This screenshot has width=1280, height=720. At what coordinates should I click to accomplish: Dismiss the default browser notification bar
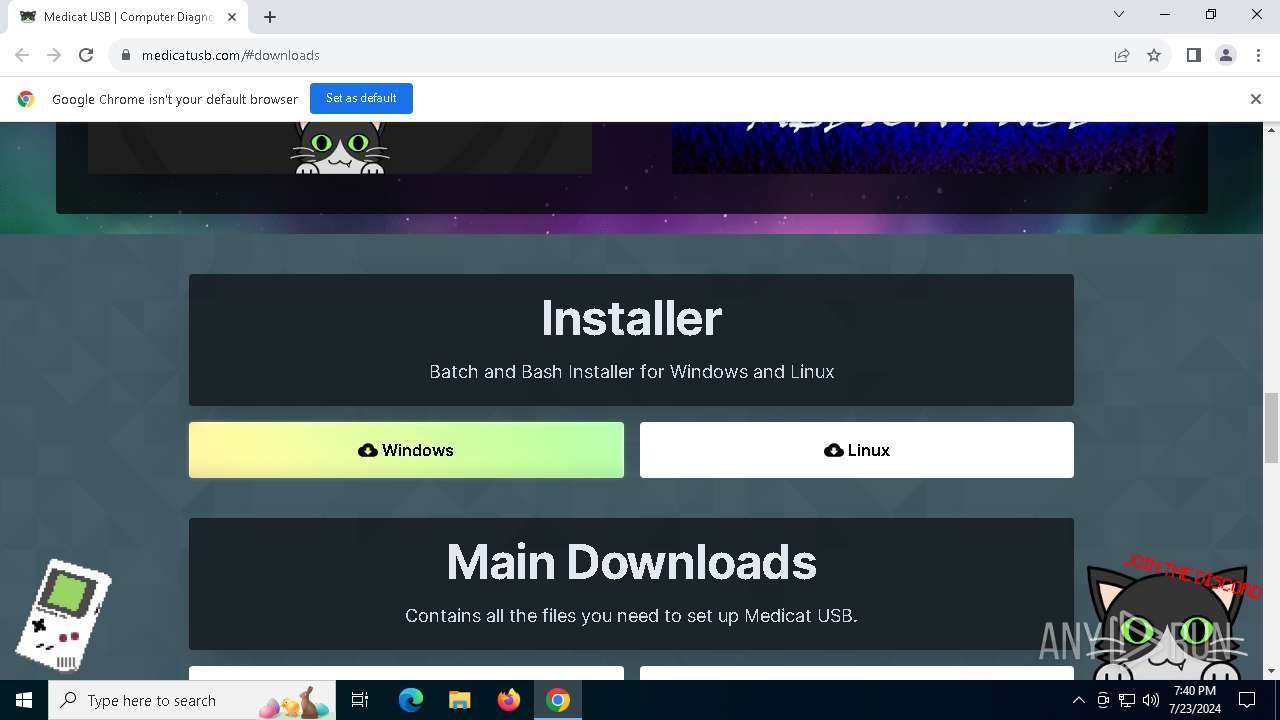point(1255,99)
